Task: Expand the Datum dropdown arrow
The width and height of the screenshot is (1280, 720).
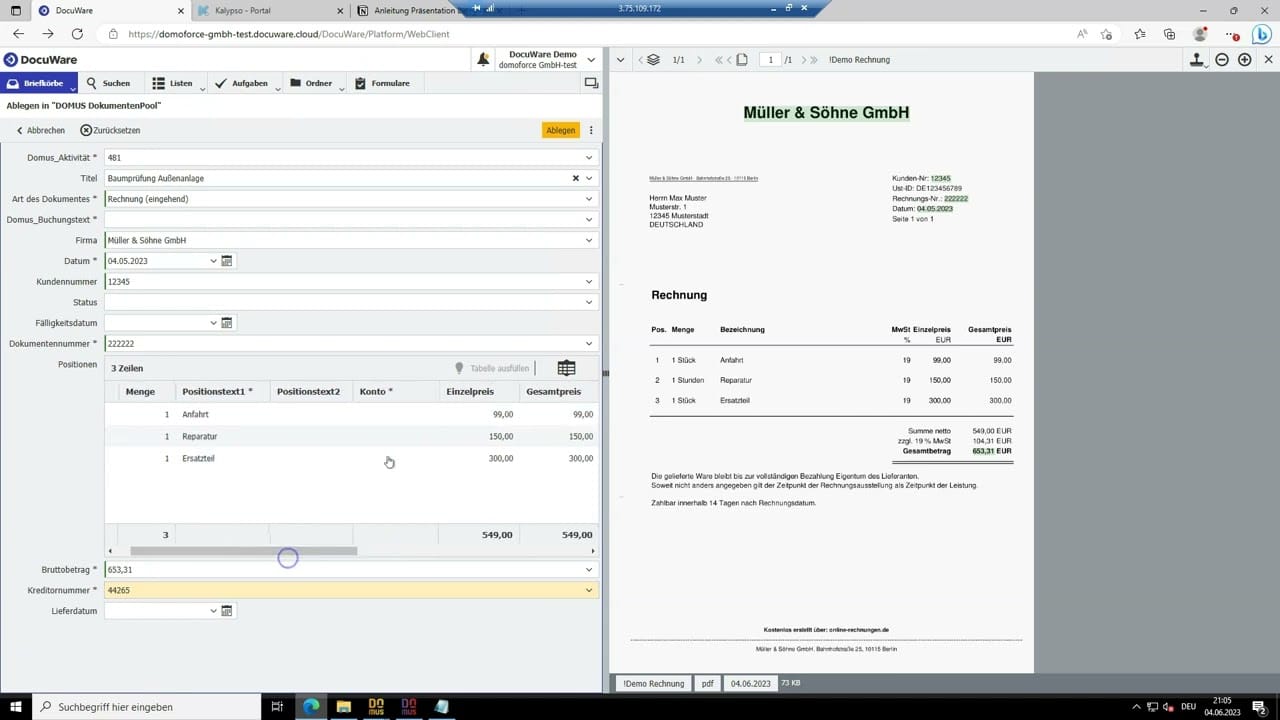Action: coord(213,261)
